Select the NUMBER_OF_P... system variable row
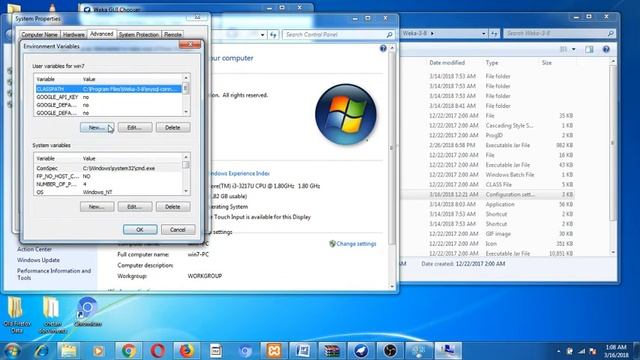Viewport: 640px width, 360px height. (108, 184)
